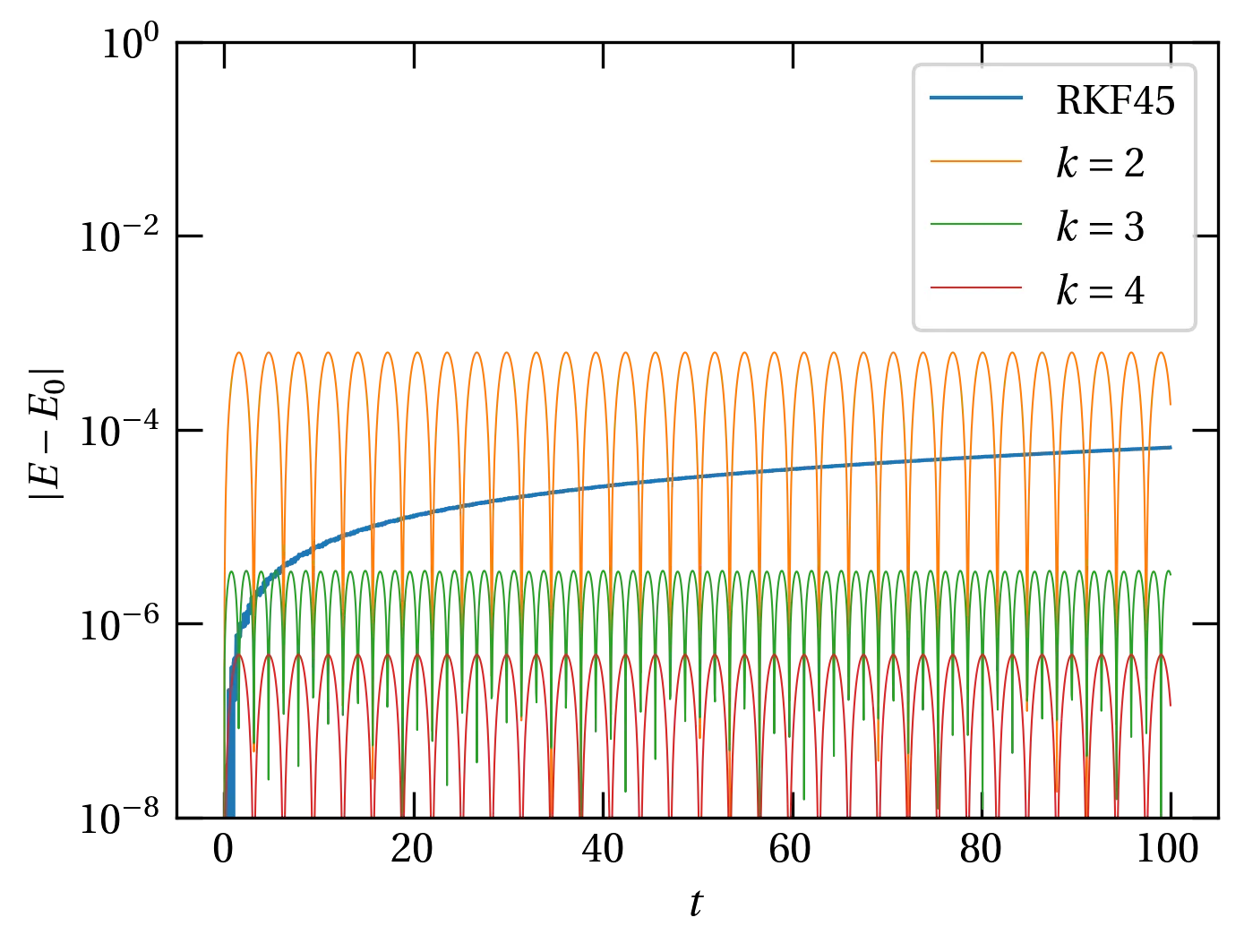Viewport: 1244px width, 952px height.
Task: Click the green k = 3 legend line
Action: coord(975,225)
